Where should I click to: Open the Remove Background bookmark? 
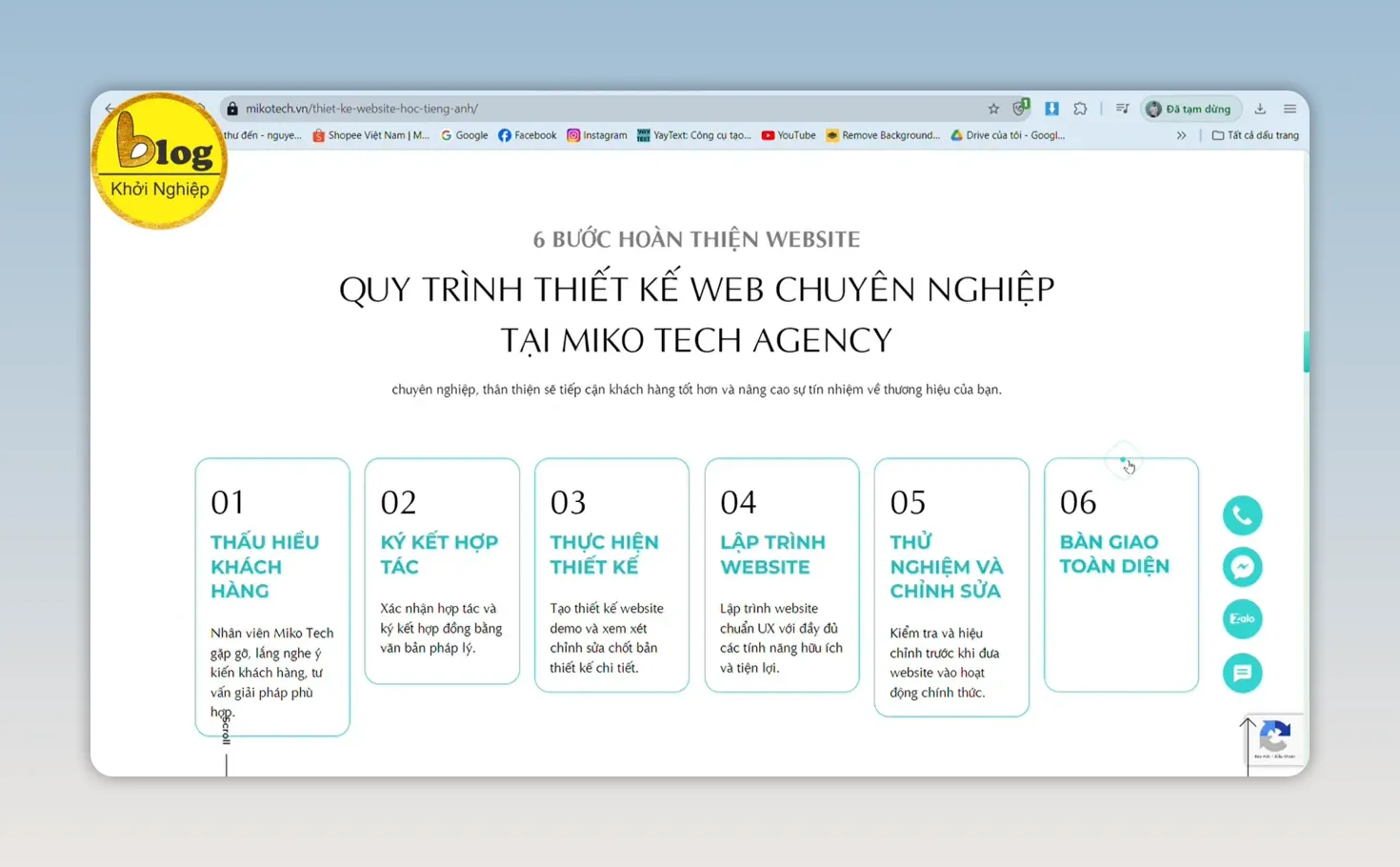883,135
